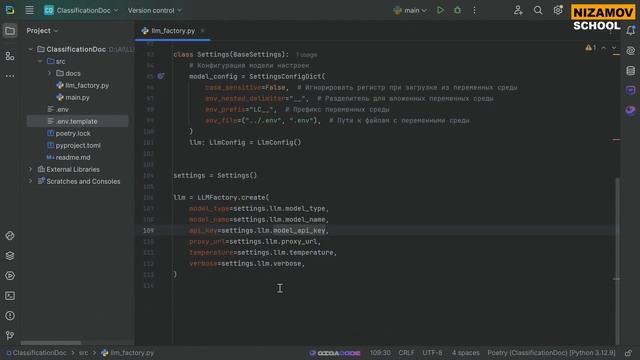This screenshot has height=360, width=640.
Task: Run the main configuration
Action: 440,10
